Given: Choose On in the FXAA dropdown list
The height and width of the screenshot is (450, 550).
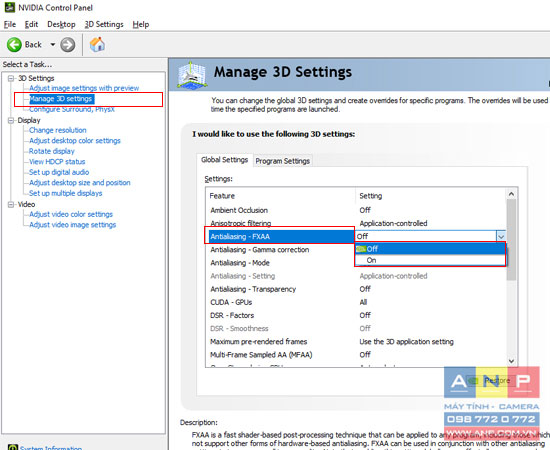Looking at the screenshot, I should point(430,260).
